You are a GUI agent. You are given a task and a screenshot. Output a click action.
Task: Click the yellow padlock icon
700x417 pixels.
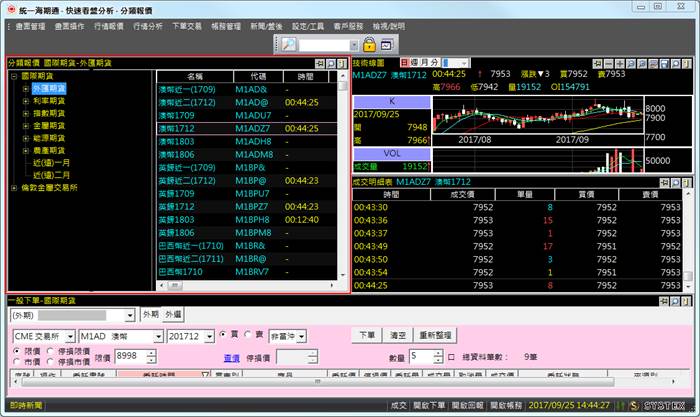(369, 45)
